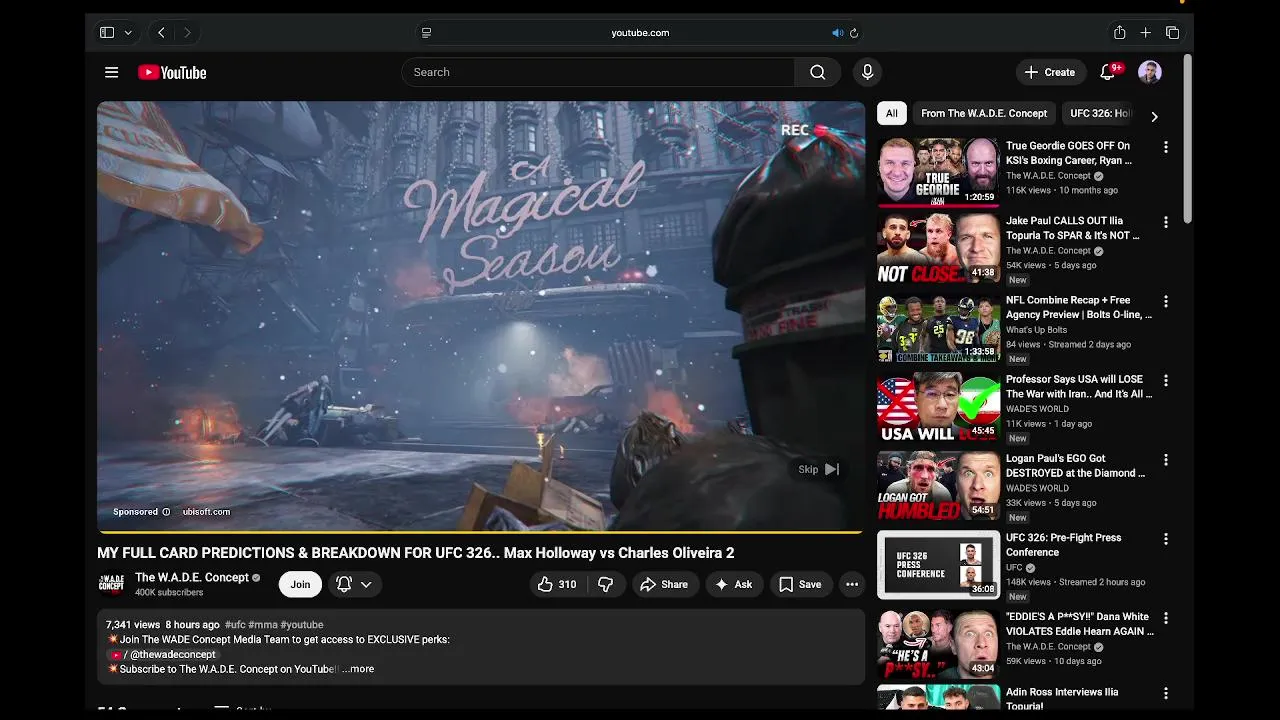Select the All filter chip
This screenshot has height=720, width=1280.
891,113
